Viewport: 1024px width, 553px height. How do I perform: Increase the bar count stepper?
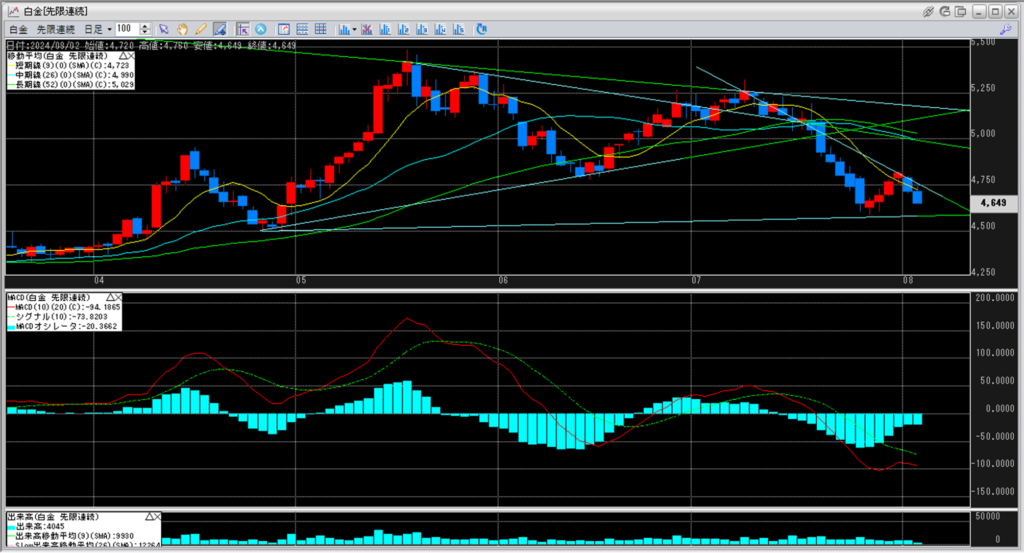(x=148, y=26)
